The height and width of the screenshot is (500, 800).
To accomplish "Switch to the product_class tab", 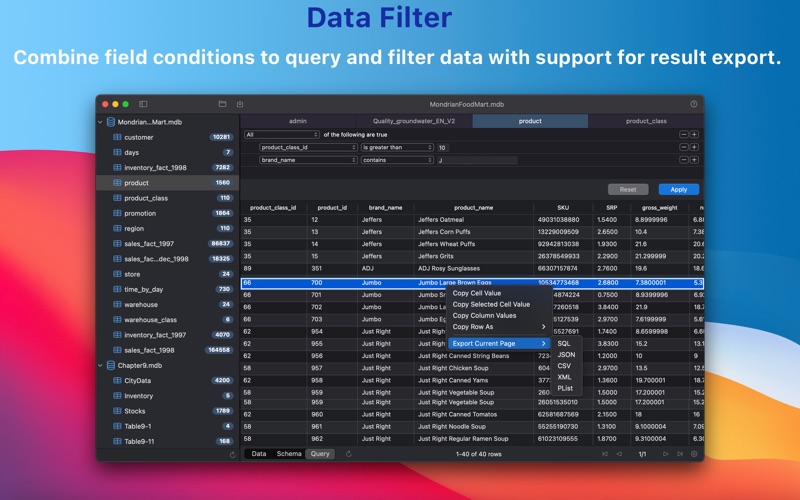I will (646, 121).
